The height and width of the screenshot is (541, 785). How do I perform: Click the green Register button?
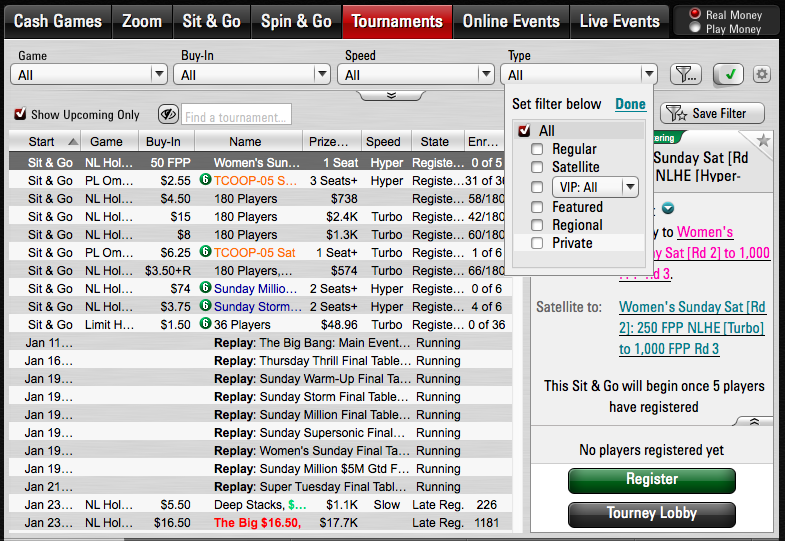click(652, 480)
